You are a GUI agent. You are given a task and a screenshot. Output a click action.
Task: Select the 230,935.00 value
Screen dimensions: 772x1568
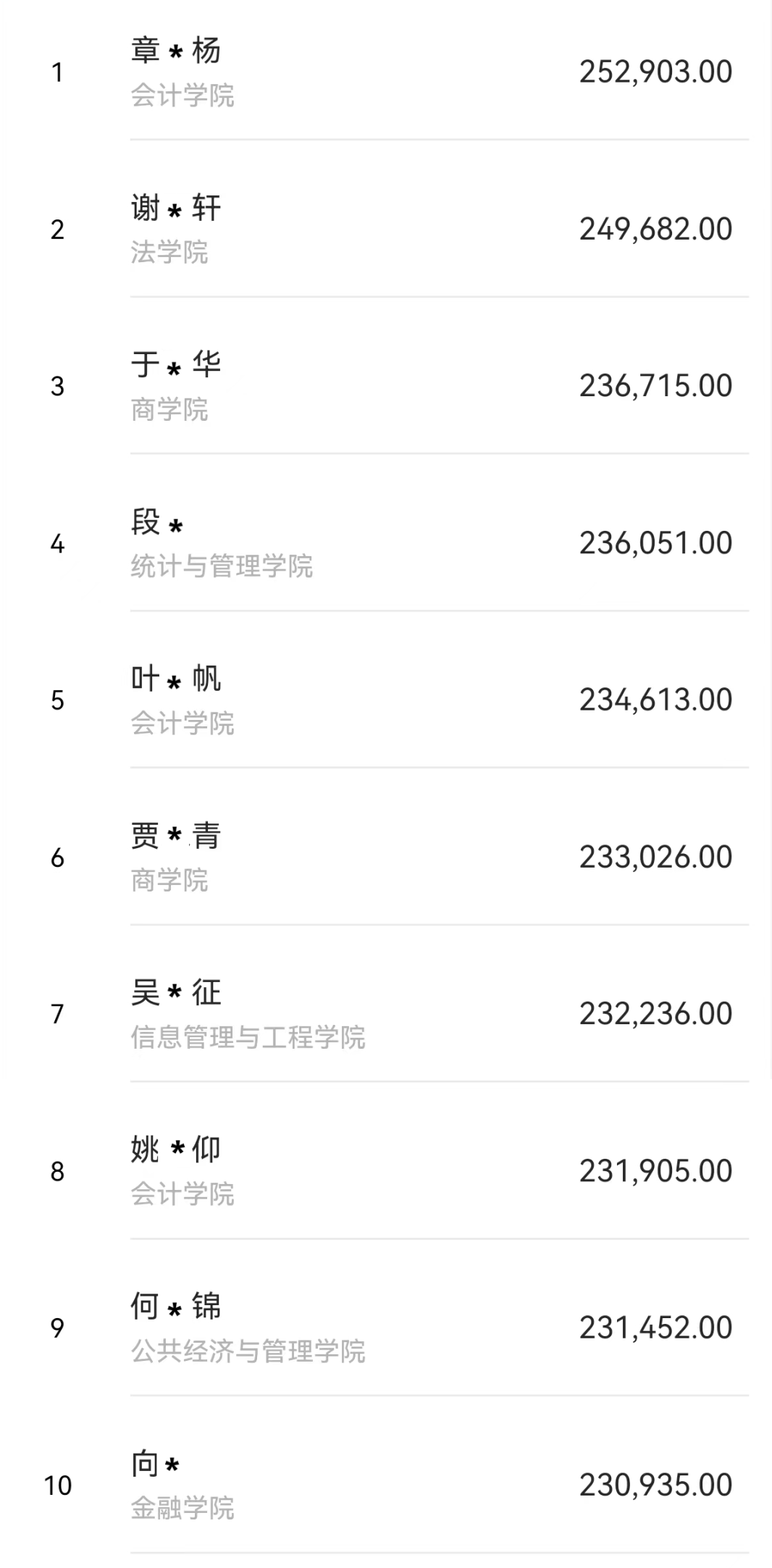655,1485
